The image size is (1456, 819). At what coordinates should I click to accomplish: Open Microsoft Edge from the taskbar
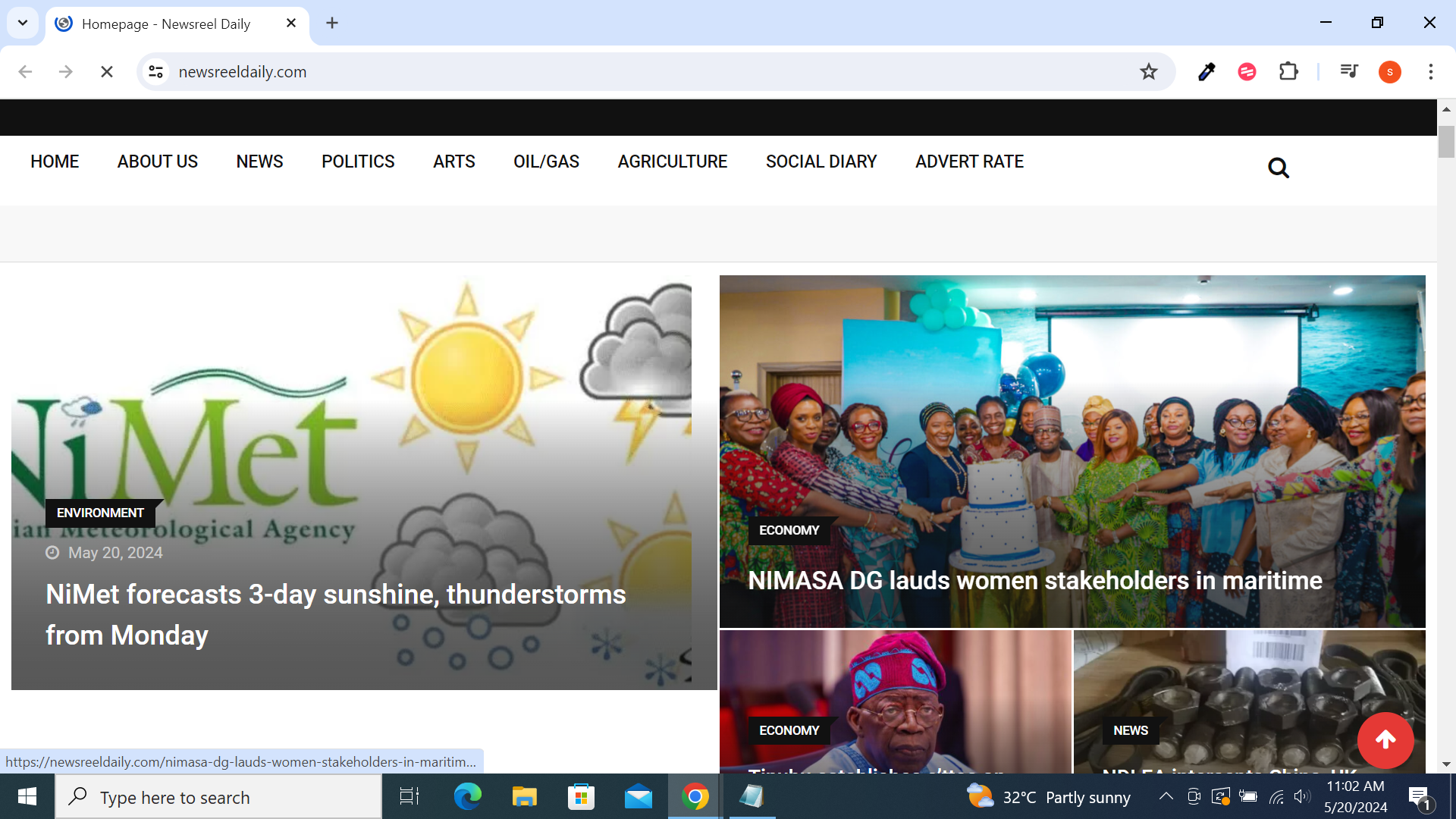coord(467,796)
